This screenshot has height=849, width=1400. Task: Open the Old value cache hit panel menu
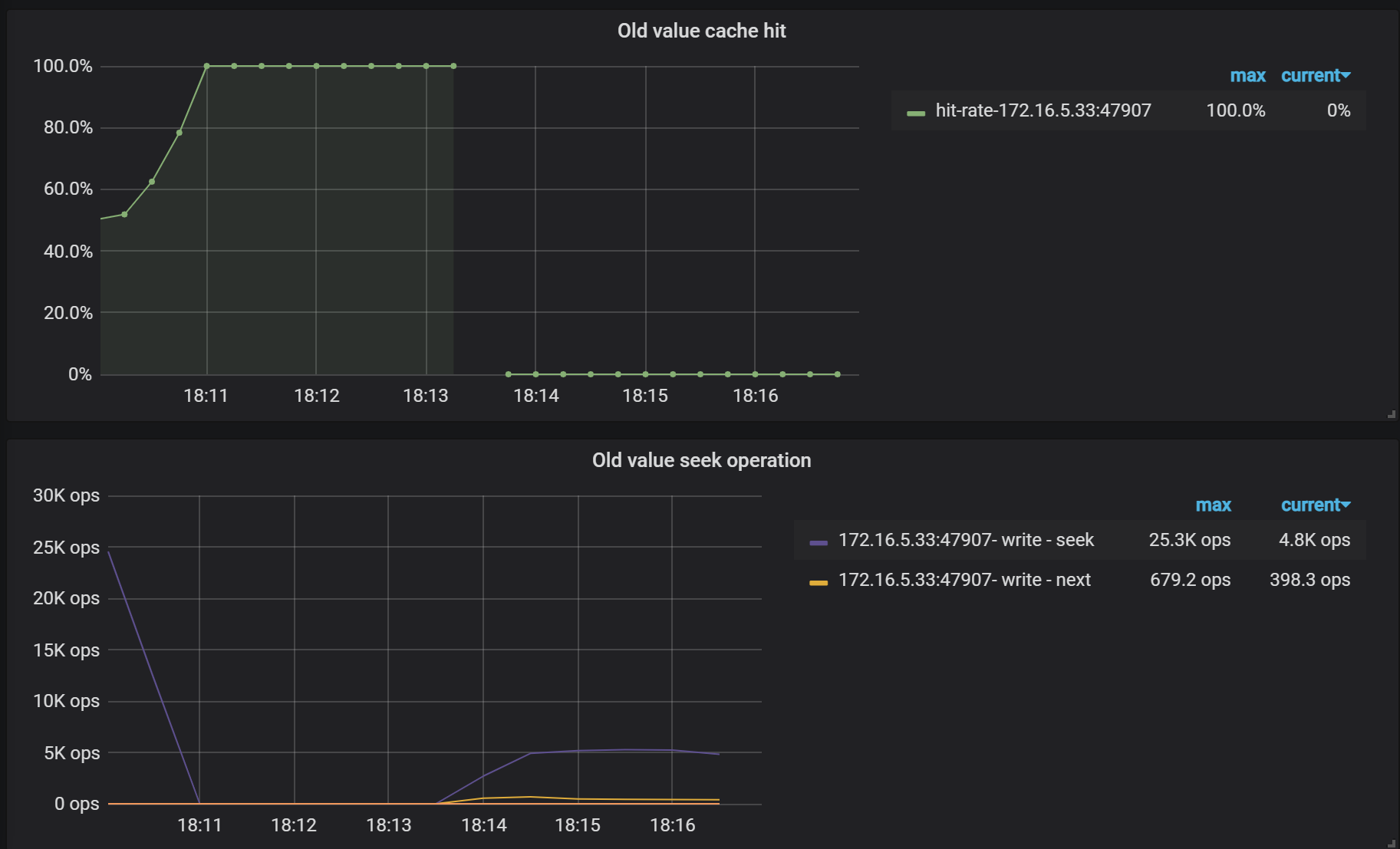(702, 31)
